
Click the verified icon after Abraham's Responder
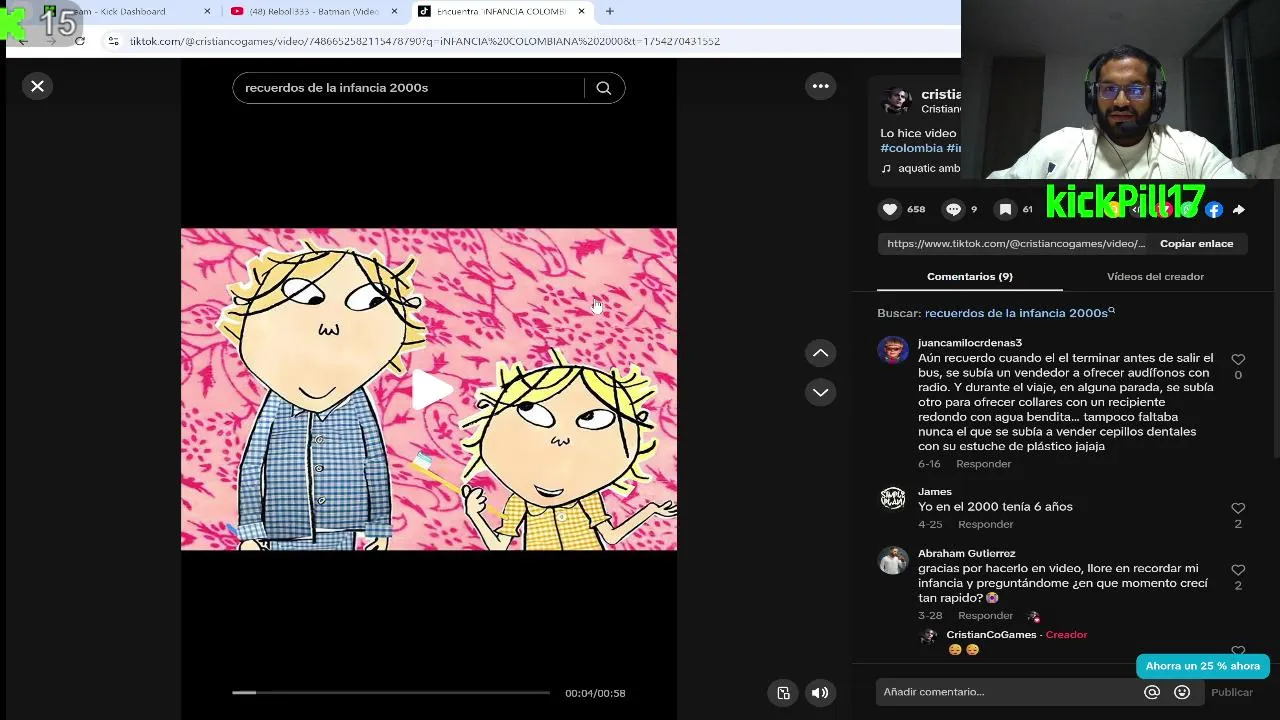1033,617
